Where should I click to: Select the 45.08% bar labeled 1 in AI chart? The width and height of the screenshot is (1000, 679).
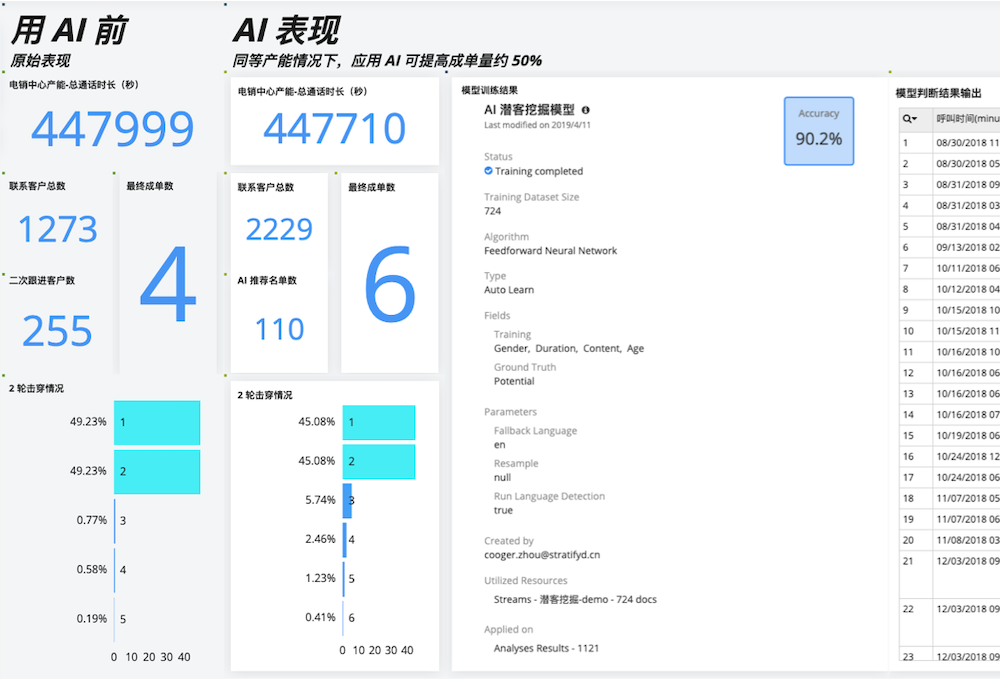(x=378, y=422)
